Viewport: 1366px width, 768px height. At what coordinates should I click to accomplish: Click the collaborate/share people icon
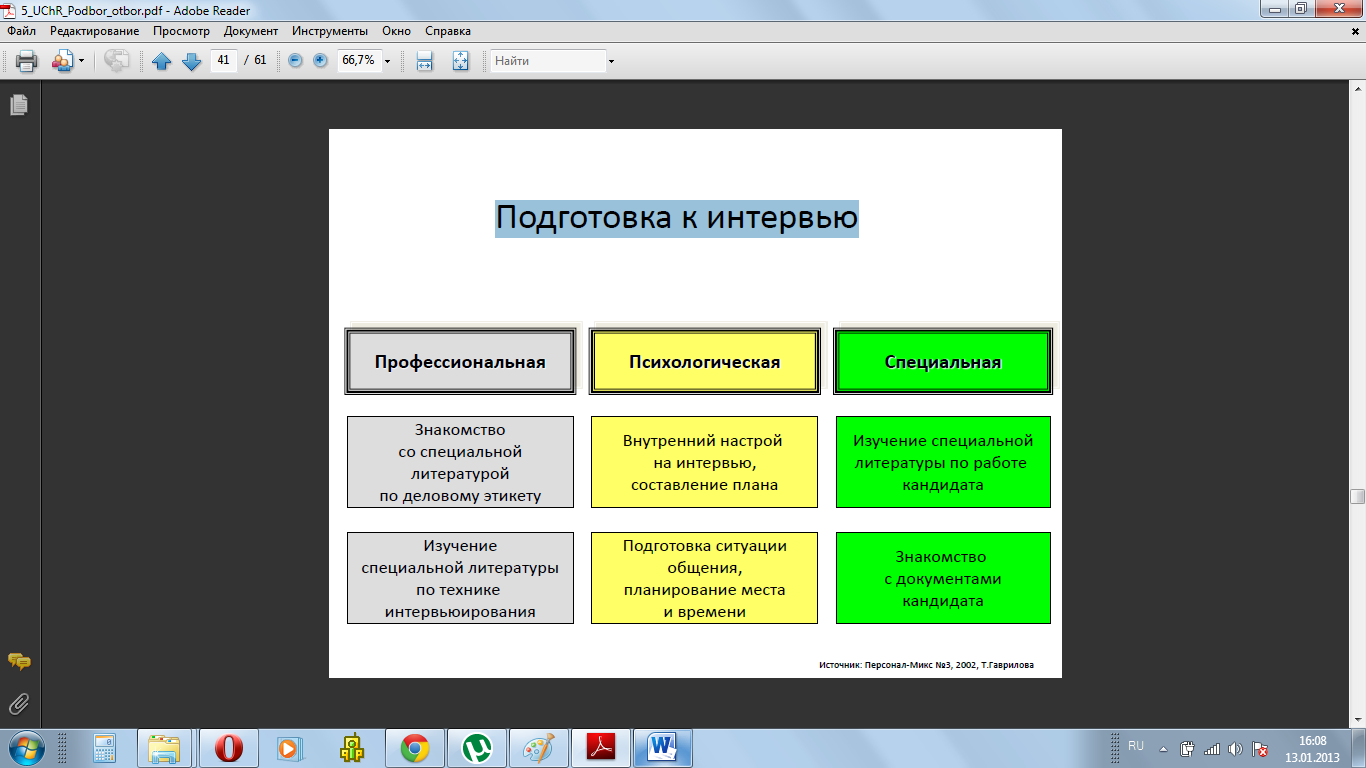(x=63, y=61)
